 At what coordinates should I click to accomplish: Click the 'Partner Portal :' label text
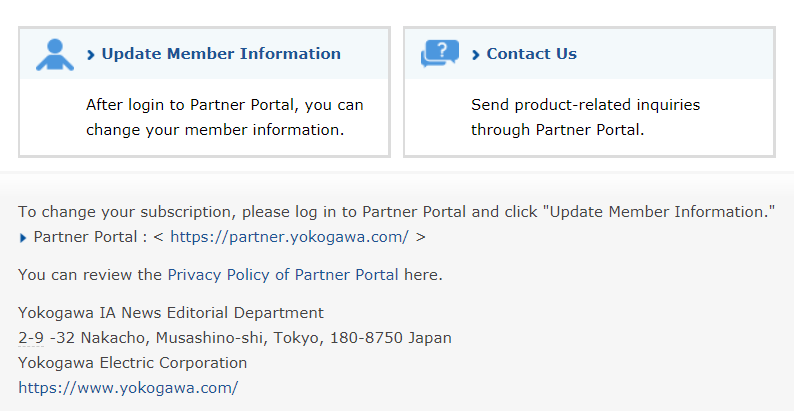tap(91, 237)
